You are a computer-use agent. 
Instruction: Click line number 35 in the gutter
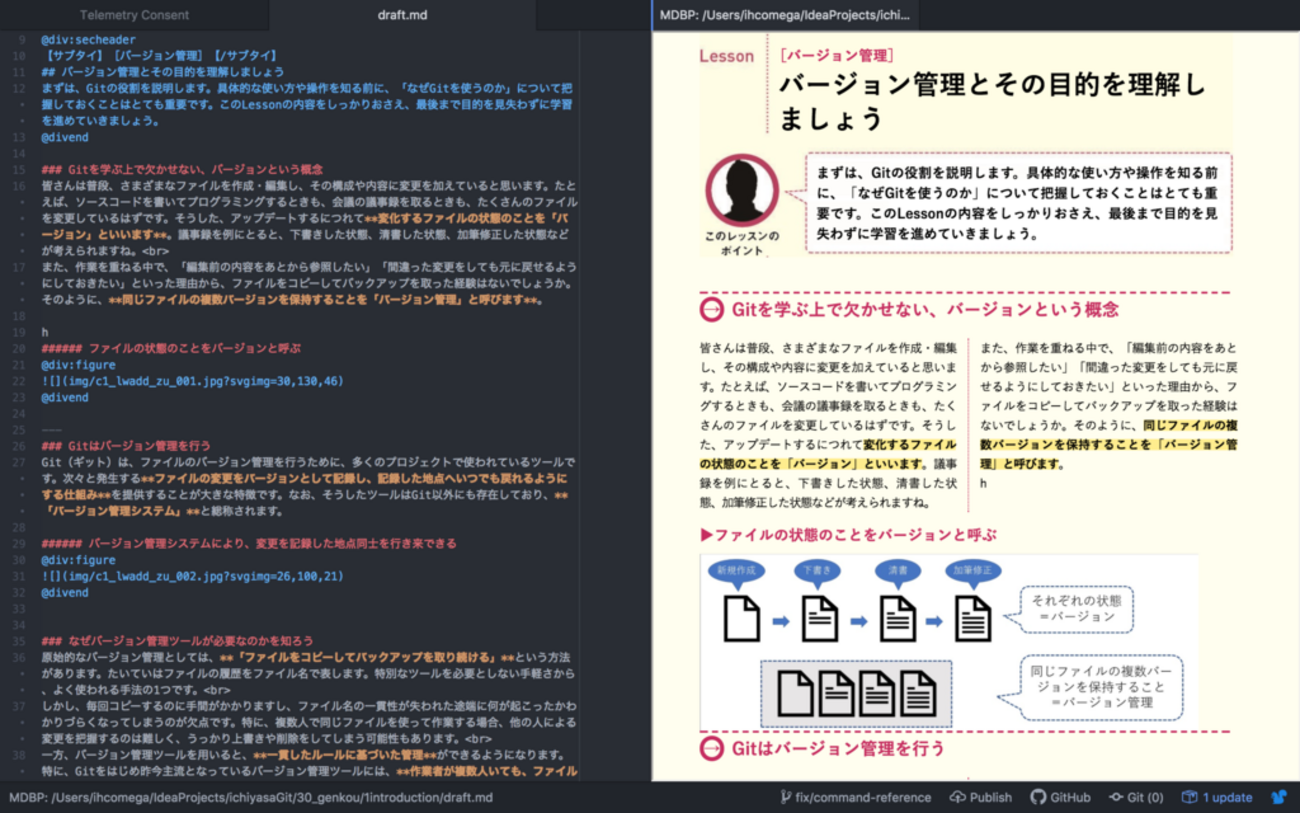(19, 640)
